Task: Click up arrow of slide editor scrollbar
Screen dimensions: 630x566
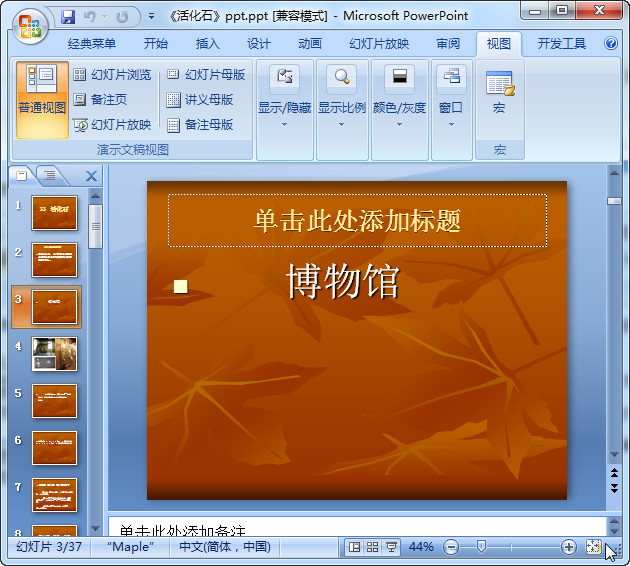Action: tap(614, 173)
